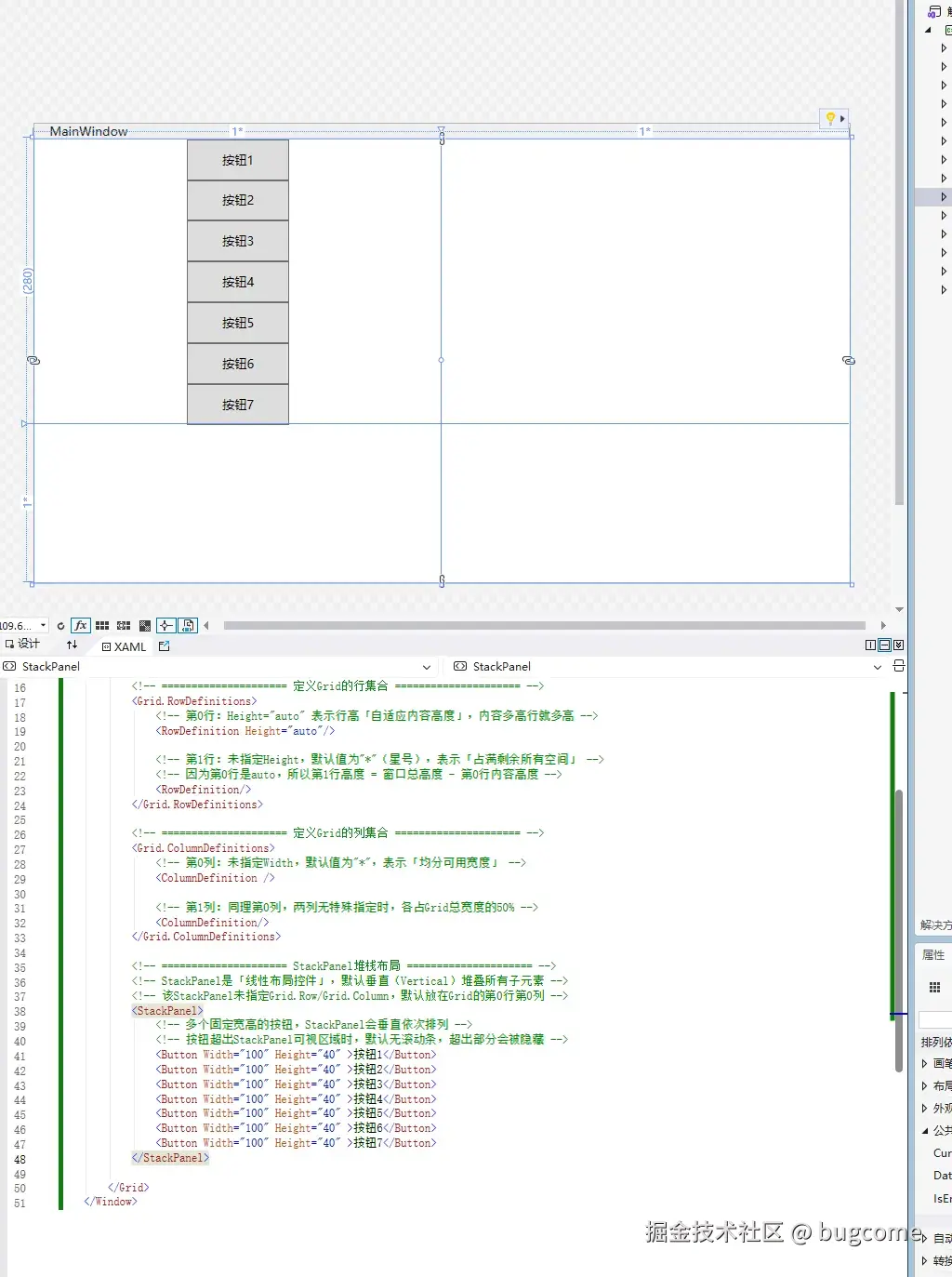Click the code editor vertical scrollbar thumb
Screen dimensions: 952x1277
(899, 930)
